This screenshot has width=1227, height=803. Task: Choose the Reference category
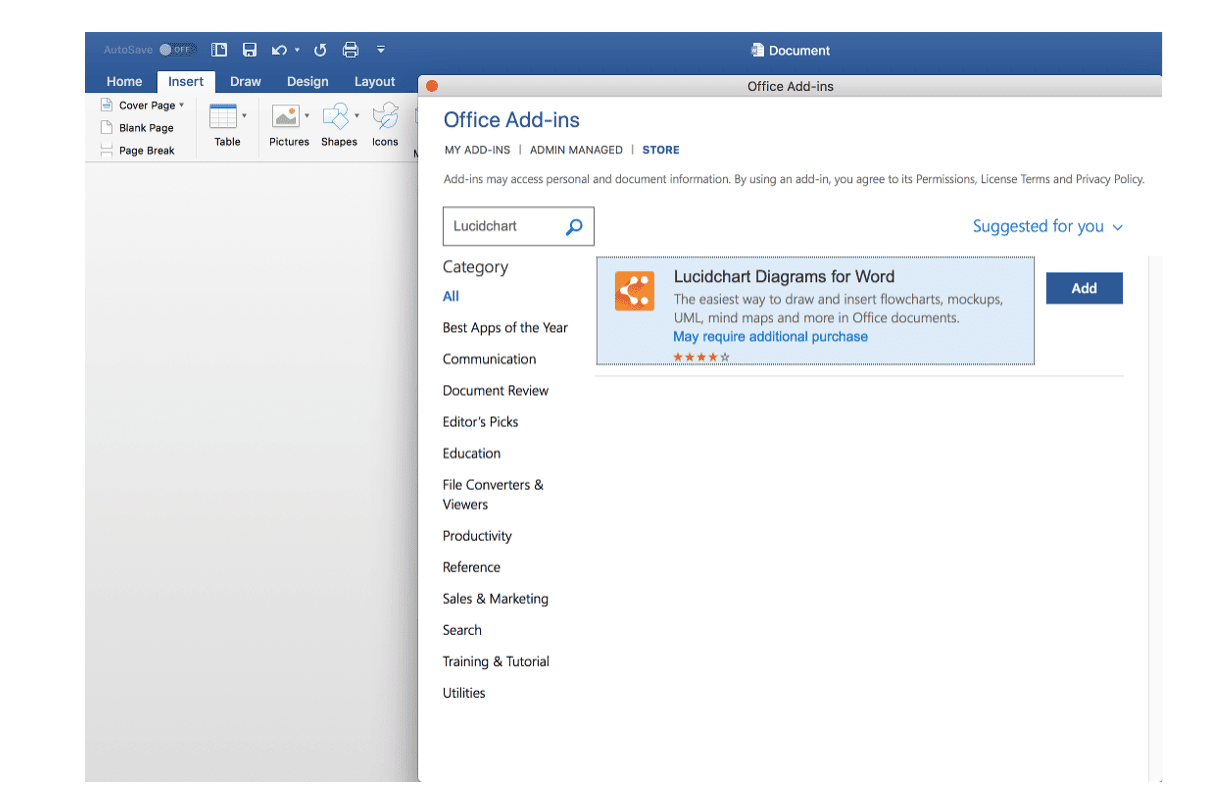coord(471,567)
